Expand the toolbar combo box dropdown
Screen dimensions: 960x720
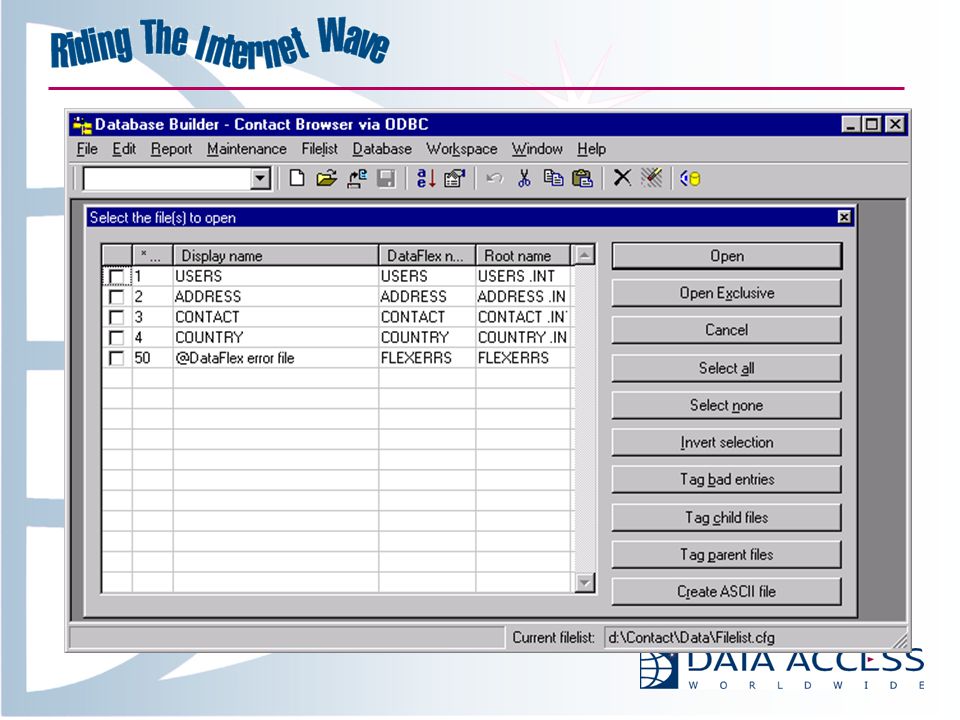point(260,179)
